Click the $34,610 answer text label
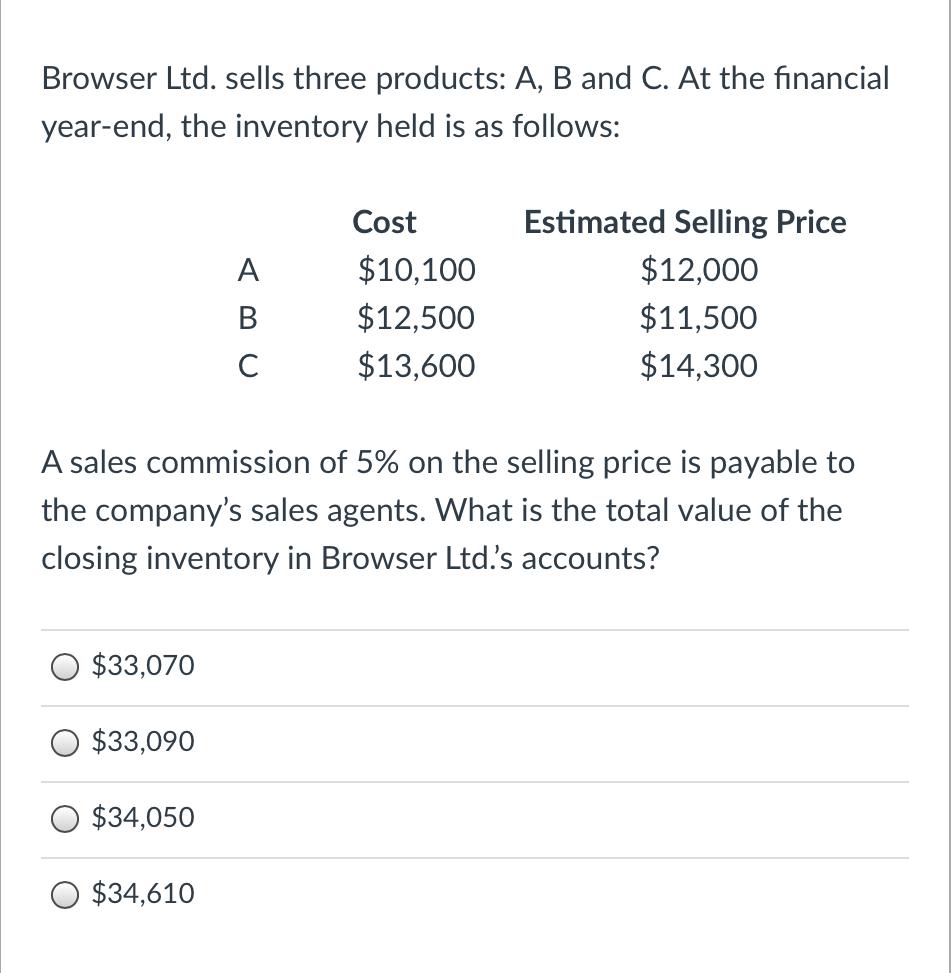The width and height of the screenshot is (951, 973). [143, 893]
